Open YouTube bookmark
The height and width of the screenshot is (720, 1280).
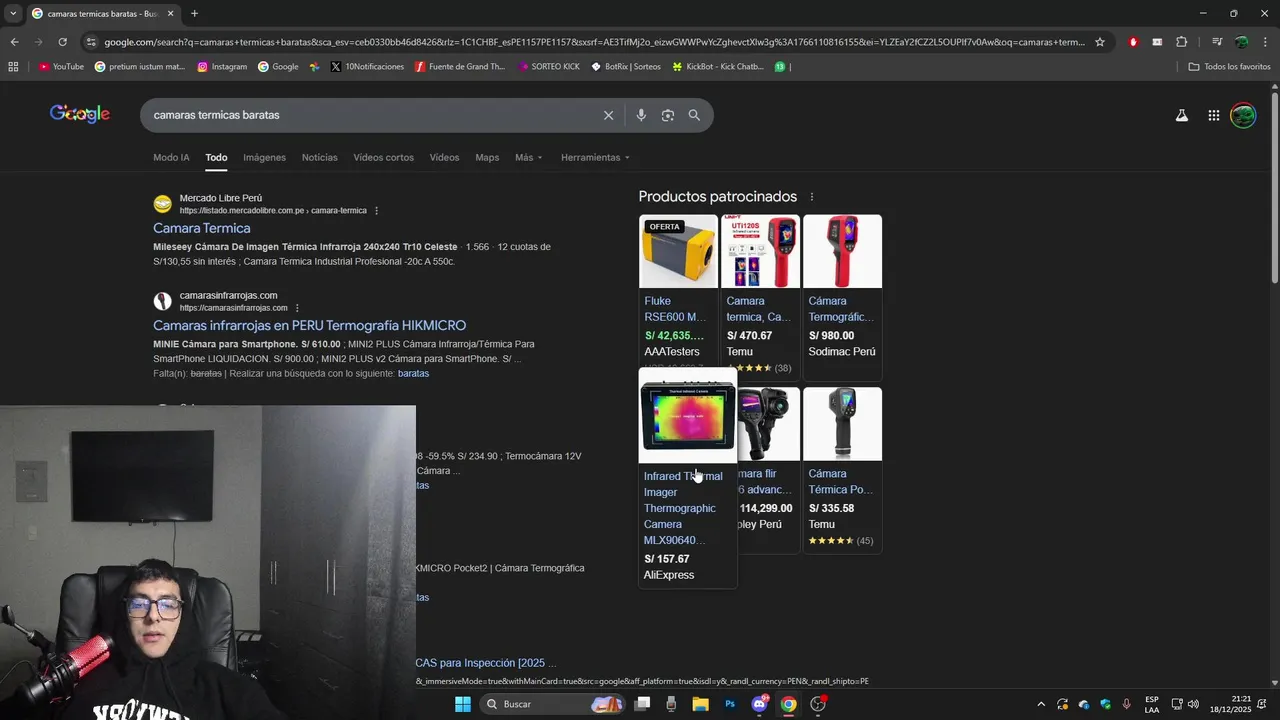coord(62,67)
